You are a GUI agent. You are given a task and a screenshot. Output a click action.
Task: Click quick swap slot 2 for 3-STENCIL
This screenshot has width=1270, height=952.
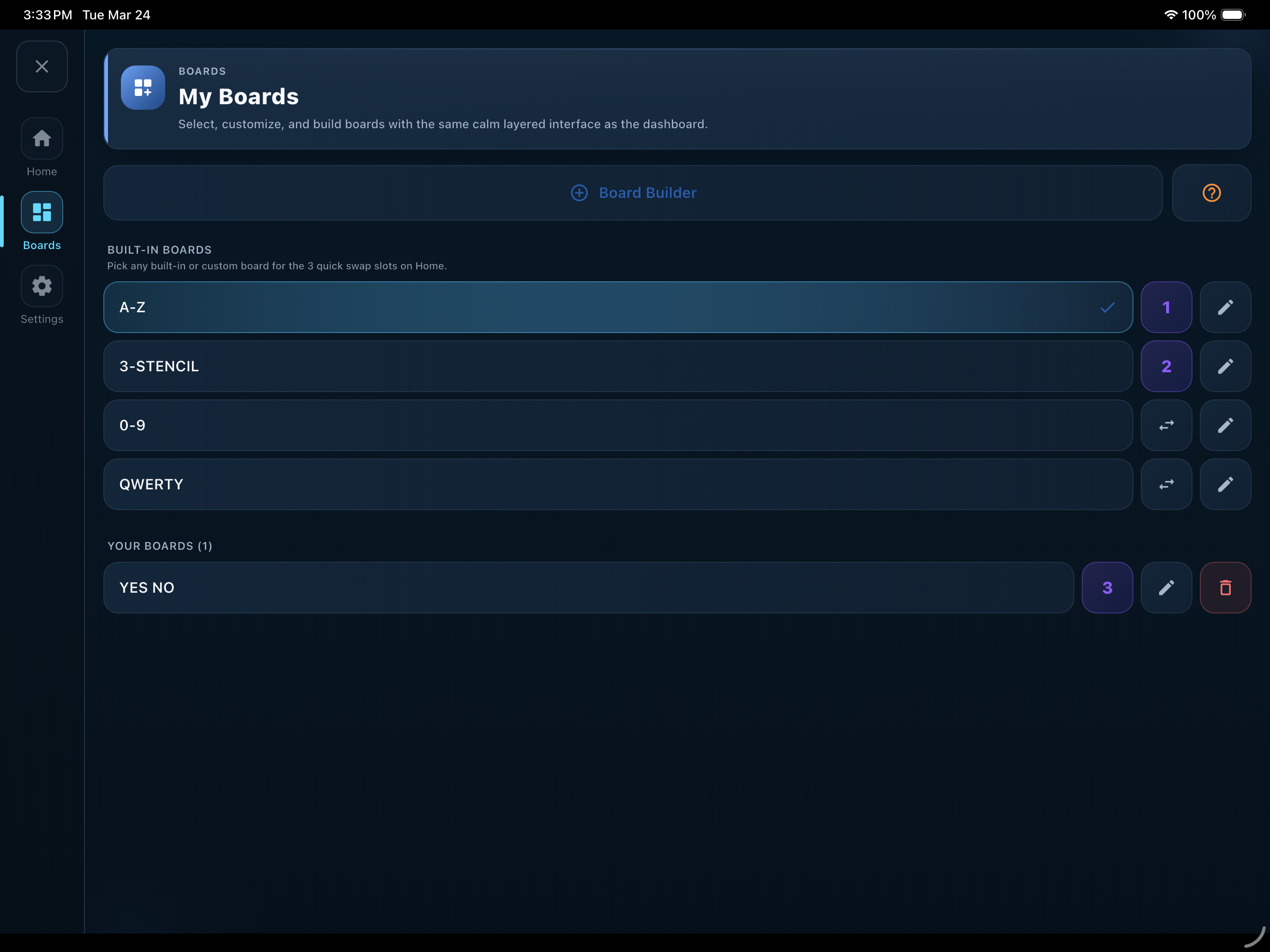click(1166, 366)
